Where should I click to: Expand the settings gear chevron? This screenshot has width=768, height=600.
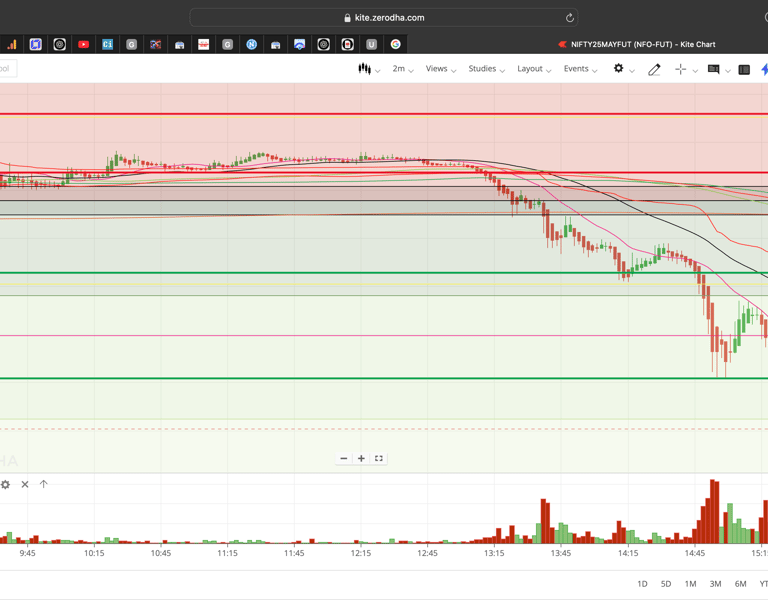632,71
